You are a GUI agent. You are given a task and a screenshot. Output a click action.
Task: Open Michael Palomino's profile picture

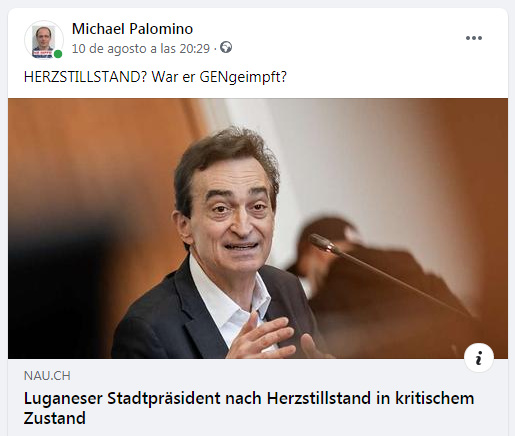coord(44,40)
